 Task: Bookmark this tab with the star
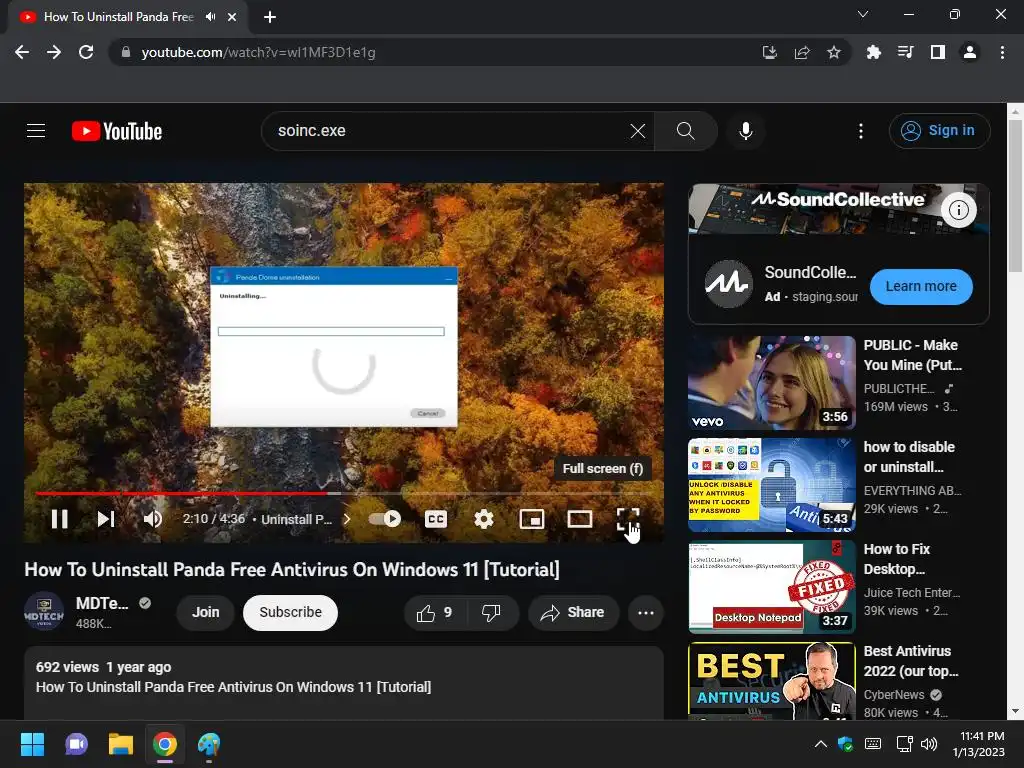point(834,52)
